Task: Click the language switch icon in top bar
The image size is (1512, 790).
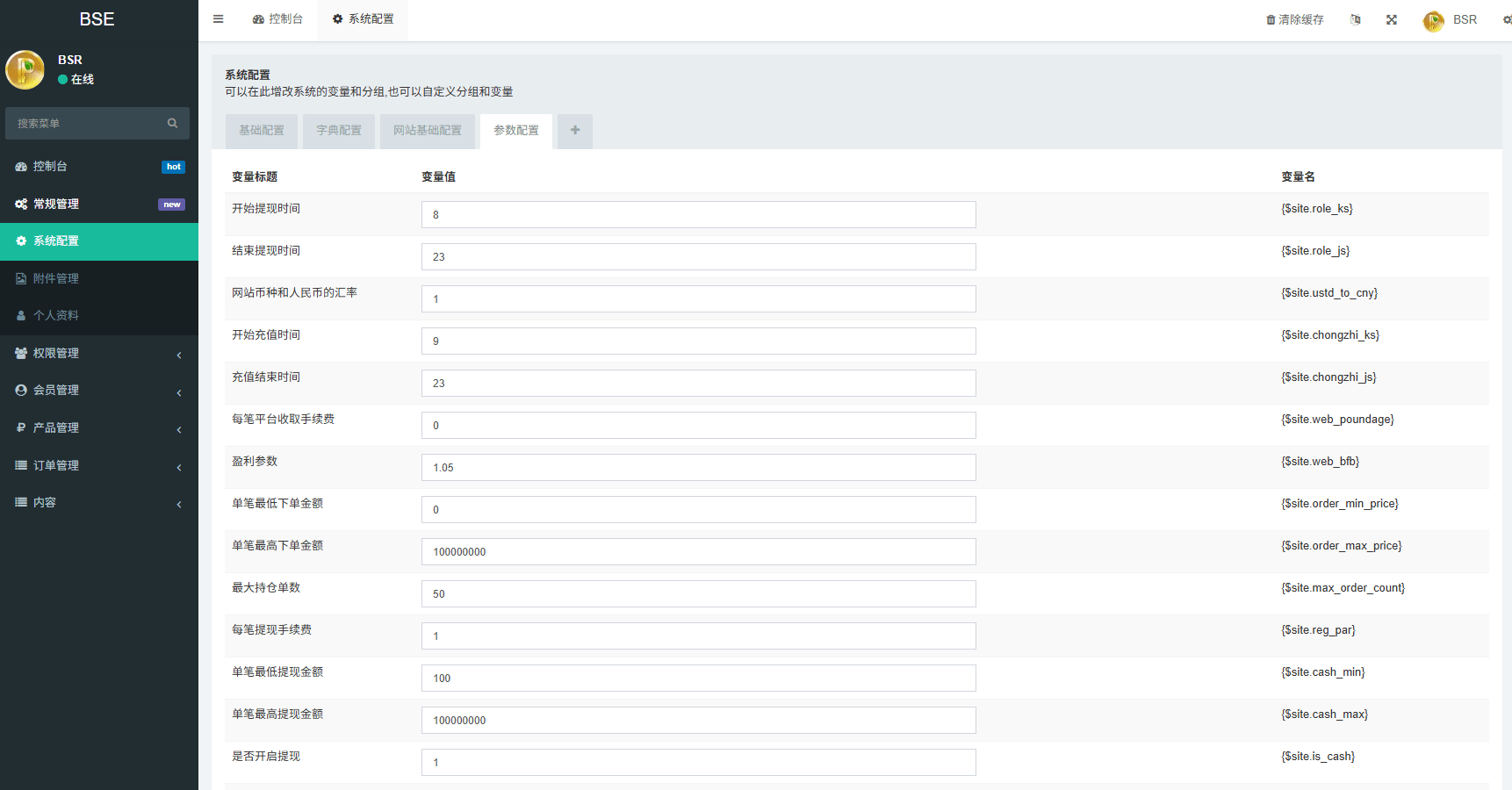Action: tap(1355, 20)
